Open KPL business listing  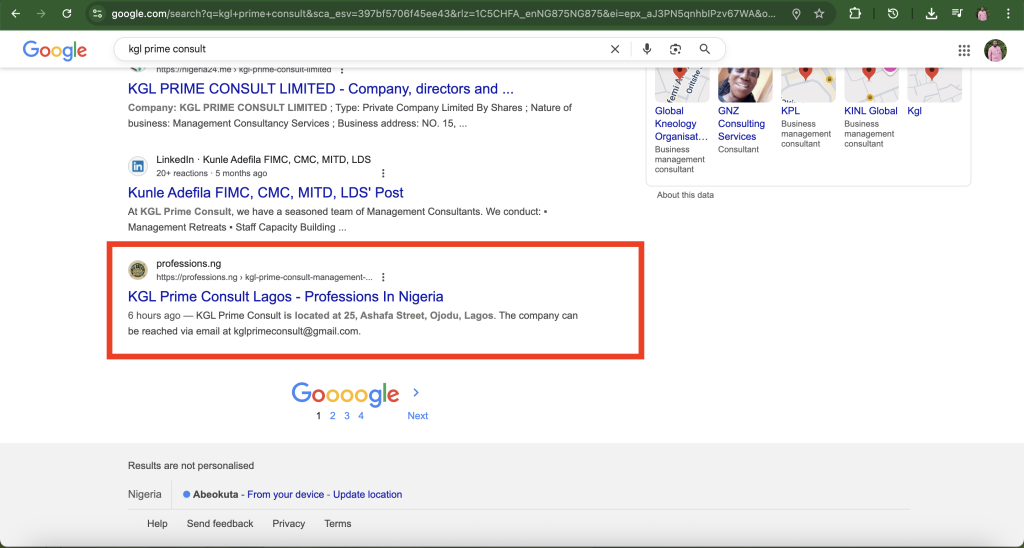(x=790, y=111)
